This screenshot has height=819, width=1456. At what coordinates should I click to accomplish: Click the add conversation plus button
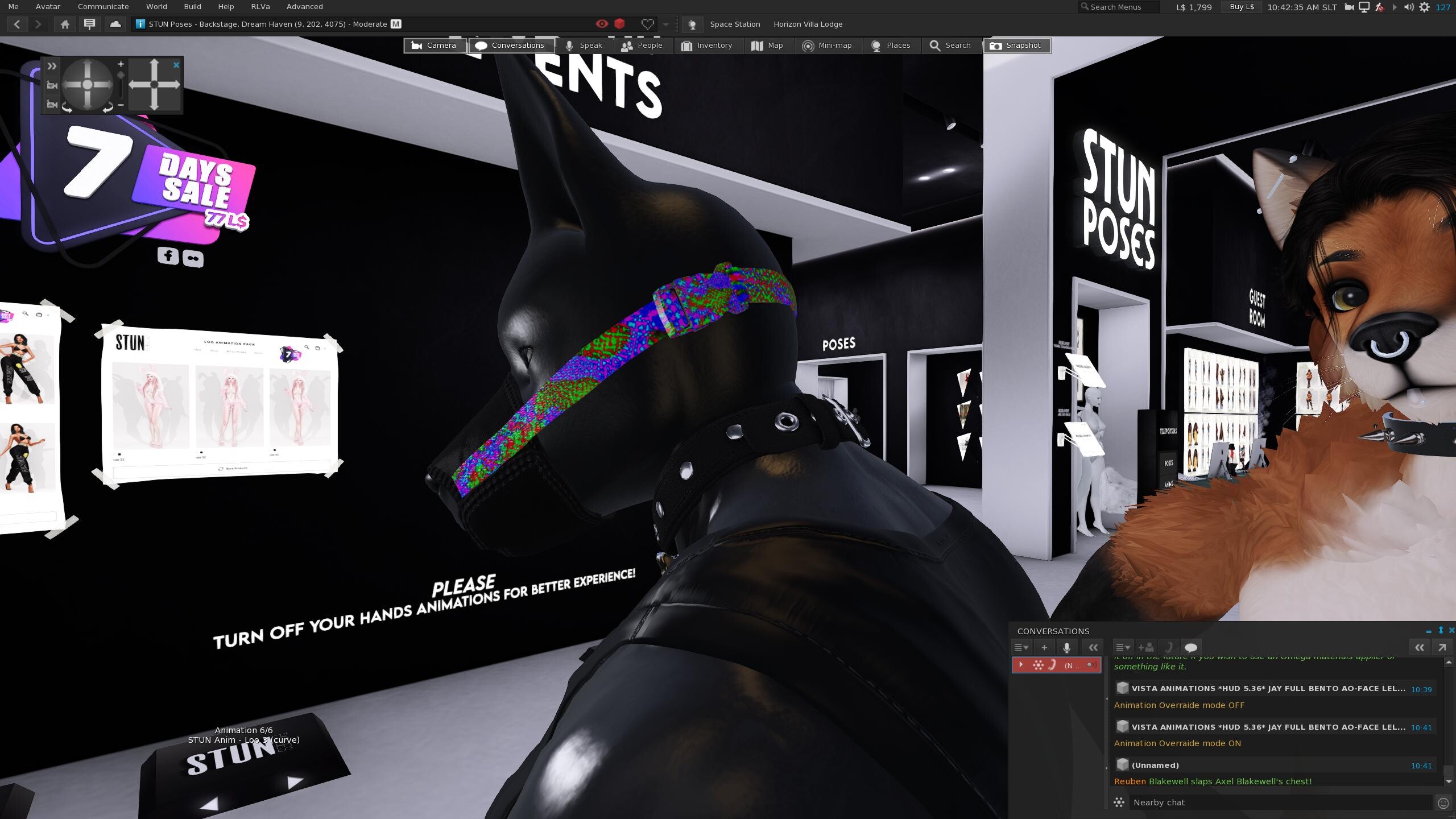[1044, 647]
